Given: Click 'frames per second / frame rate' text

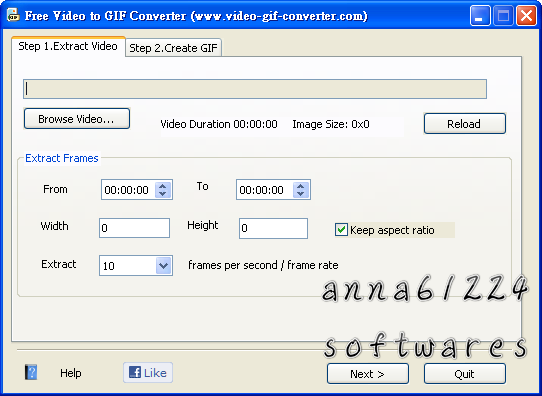Looking at the screenshot, I should click(x=263, y=265).
